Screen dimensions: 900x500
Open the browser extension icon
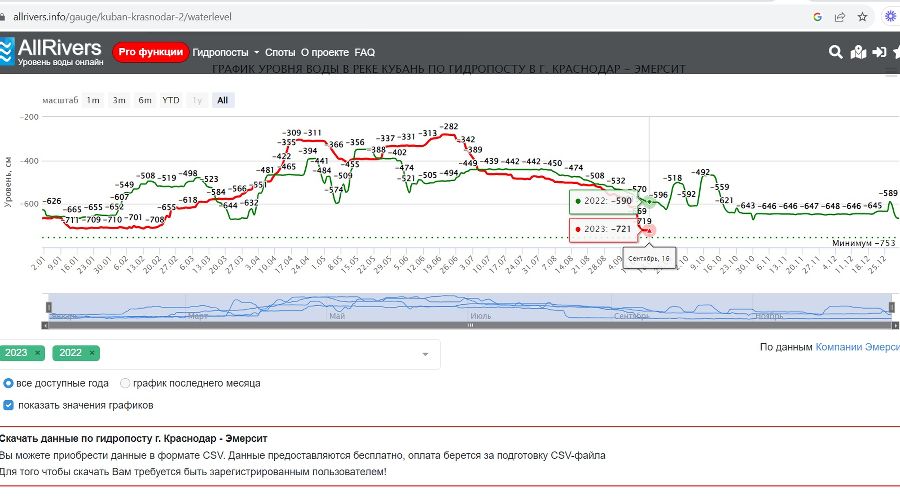pos(890,16)
